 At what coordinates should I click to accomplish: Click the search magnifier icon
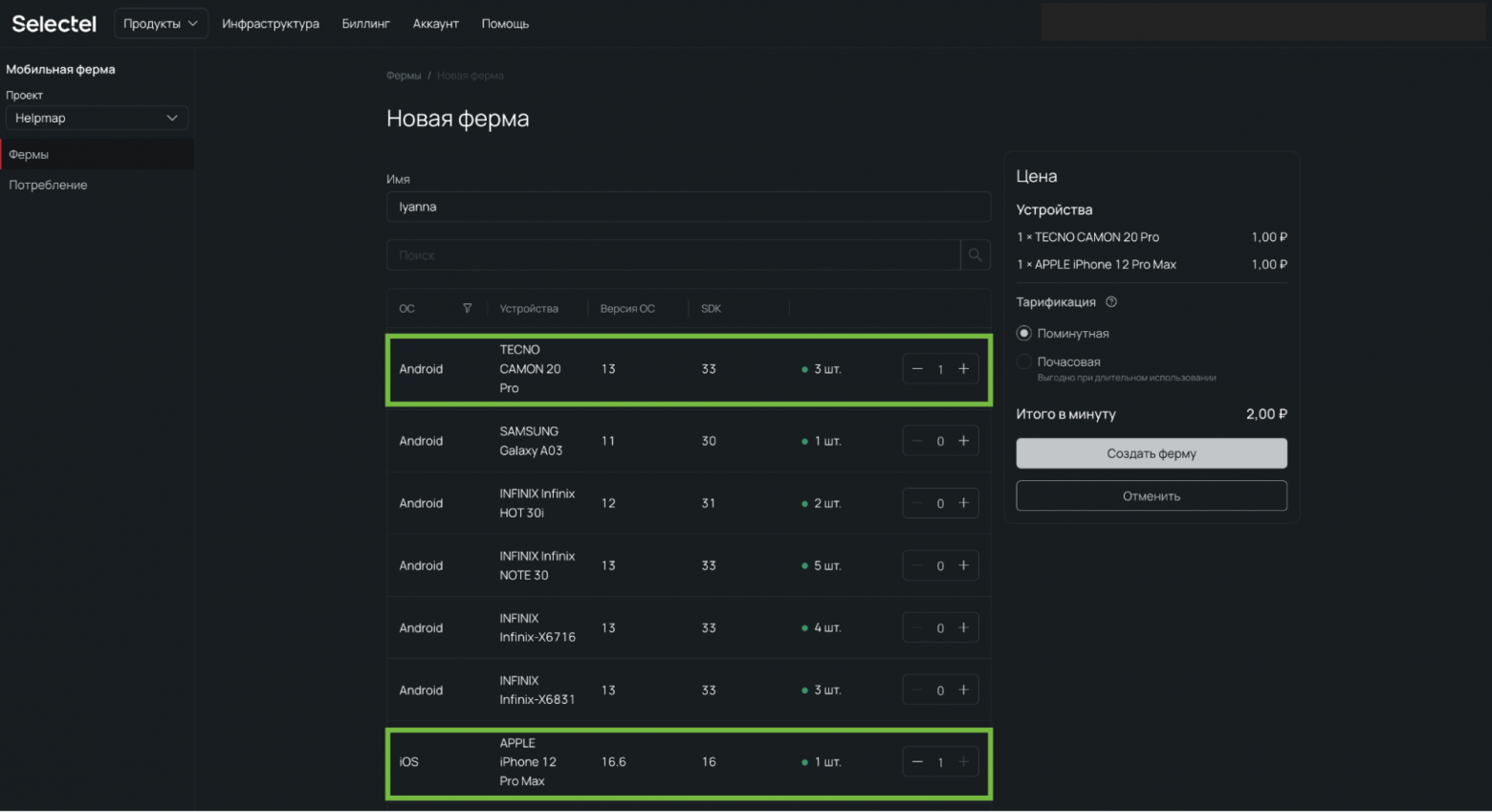pyautogui.click(x=975, y=255)
